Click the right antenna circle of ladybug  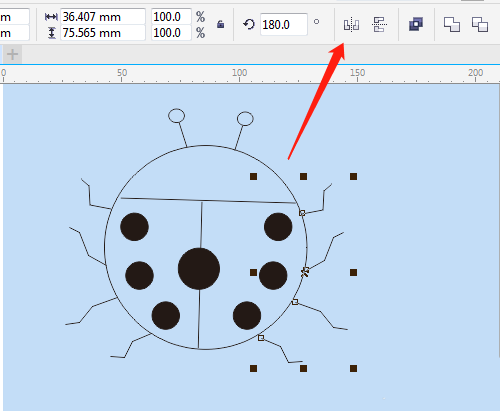click(x=245, y=119)
